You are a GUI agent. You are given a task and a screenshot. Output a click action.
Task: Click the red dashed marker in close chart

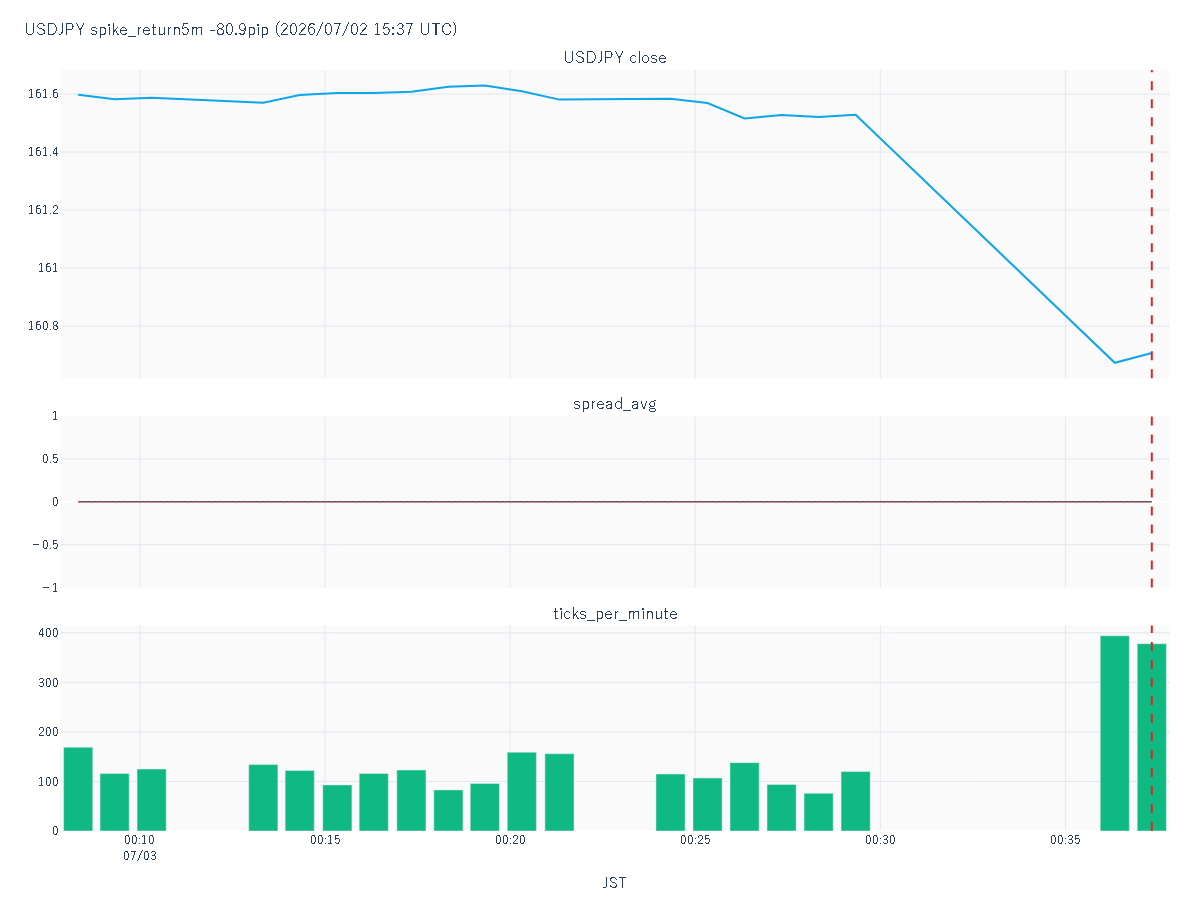[1151, 224]
